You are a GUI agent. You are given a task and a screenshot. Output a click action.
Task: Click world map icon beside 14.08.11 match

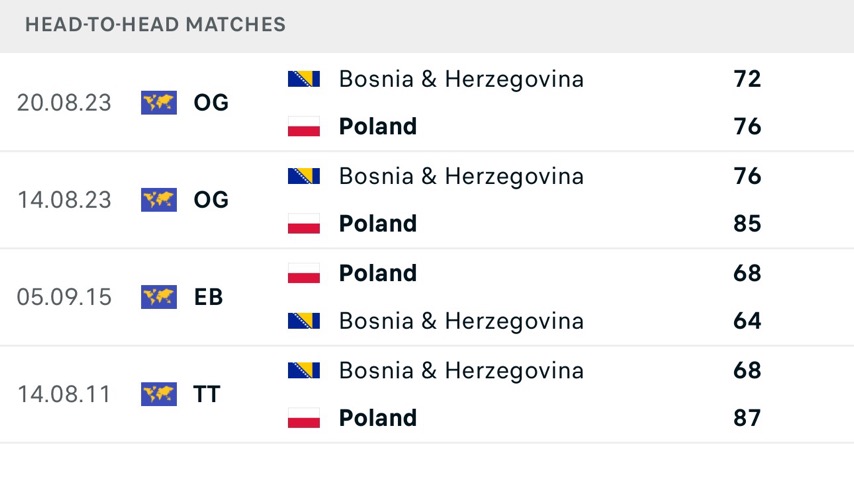point(158,394)
